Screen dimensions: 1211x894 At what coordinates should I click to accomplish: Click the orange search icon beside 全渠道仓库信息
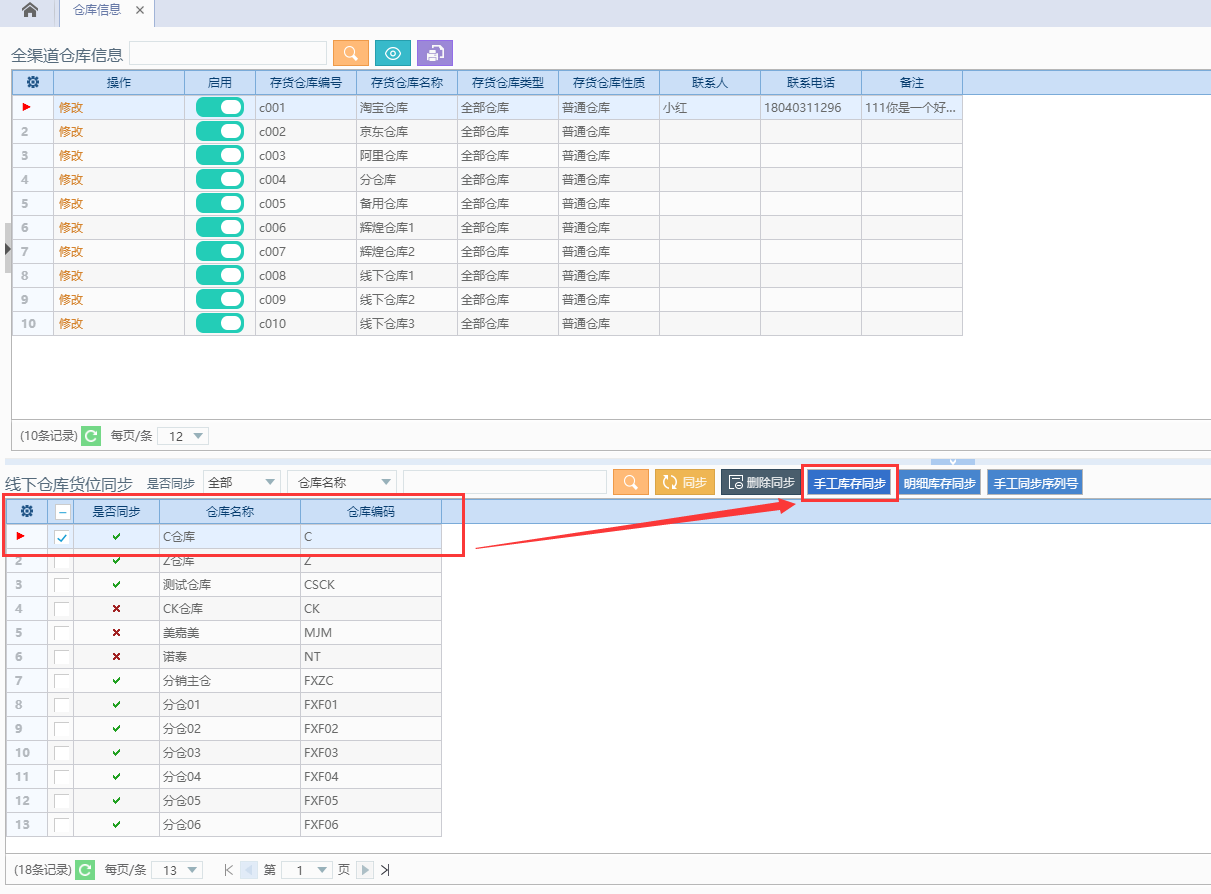351,53
